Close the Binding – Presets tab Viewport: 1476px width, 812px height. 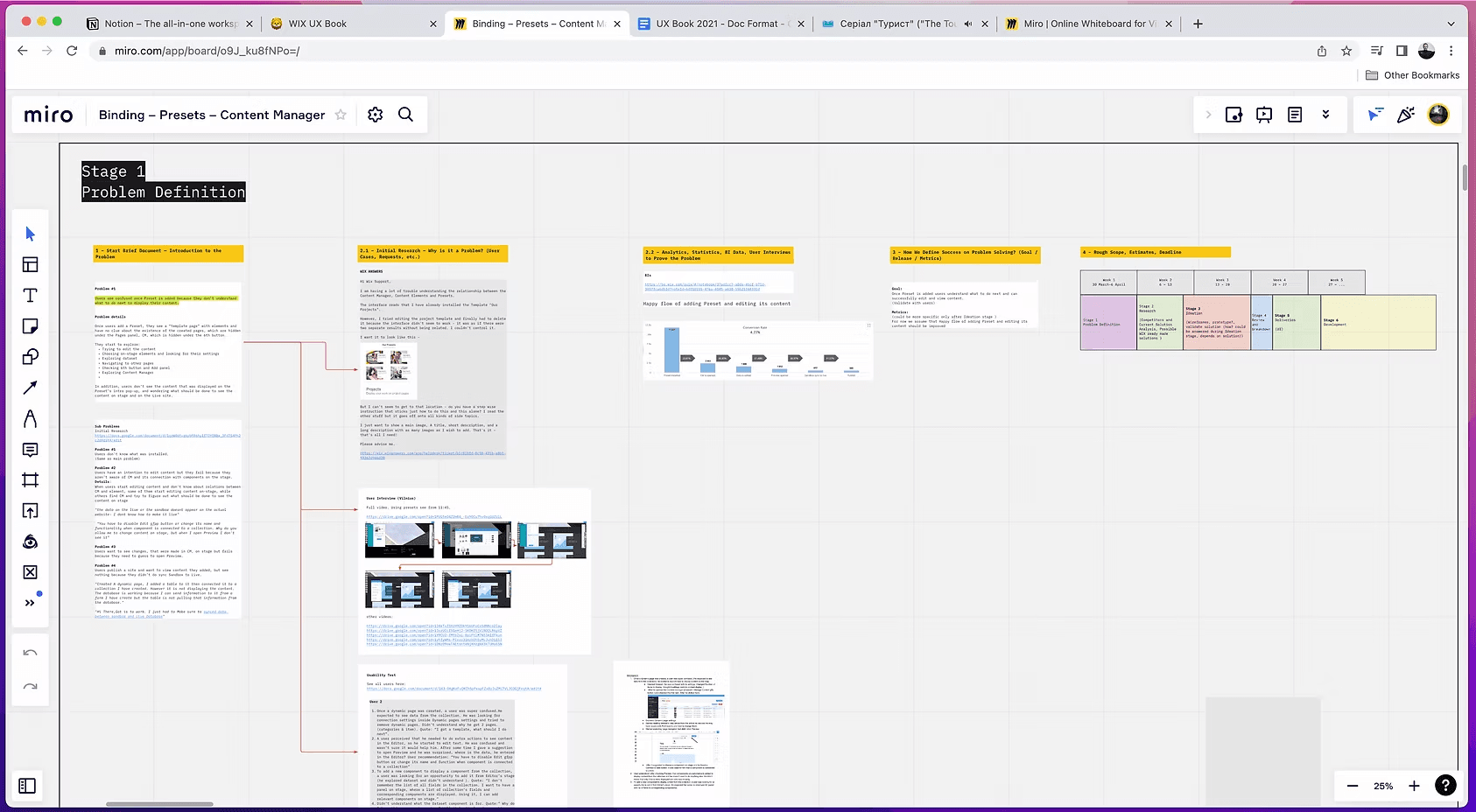tap(617, 24)
